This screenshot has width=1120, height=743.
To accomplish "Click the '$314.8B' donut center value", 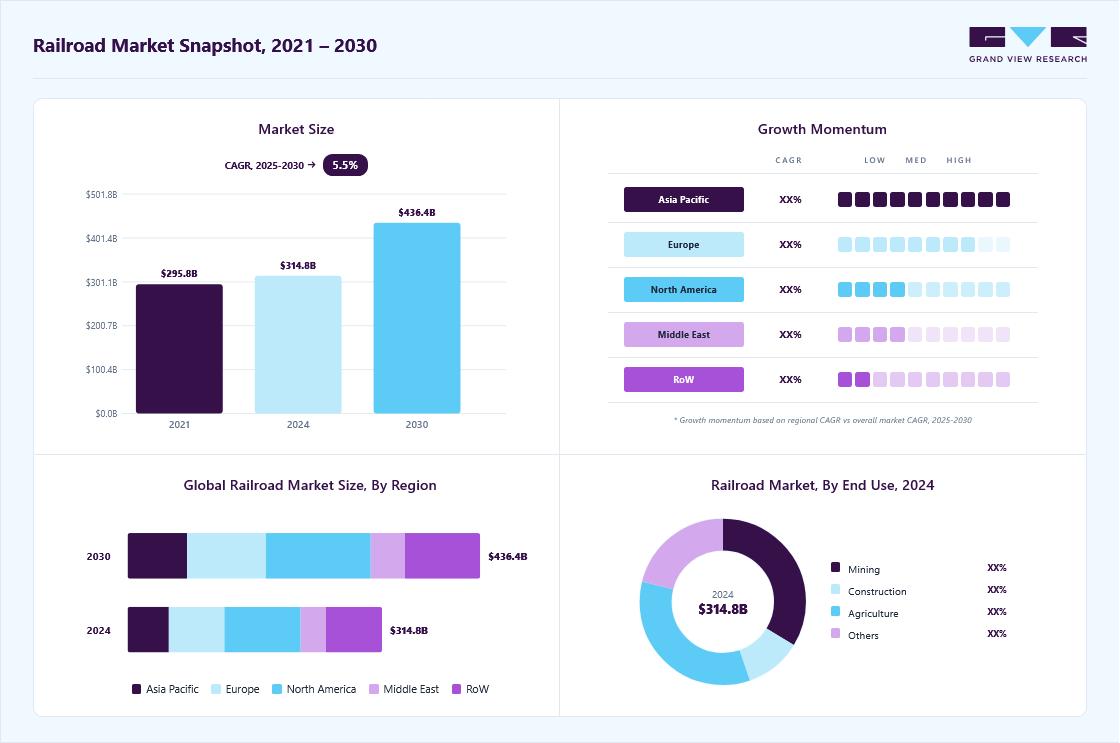I will 723,609.
